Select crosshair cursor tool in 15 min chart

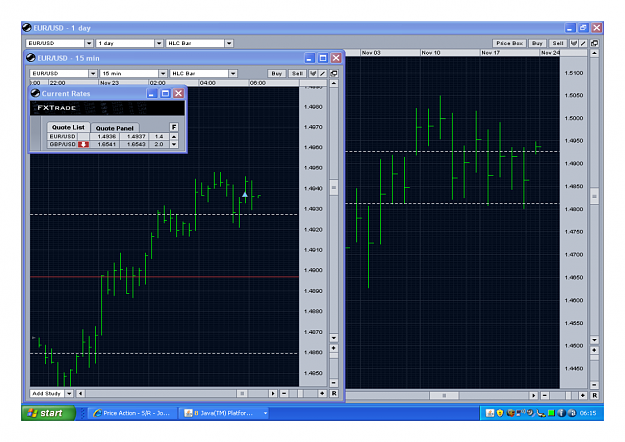(313, 73)
